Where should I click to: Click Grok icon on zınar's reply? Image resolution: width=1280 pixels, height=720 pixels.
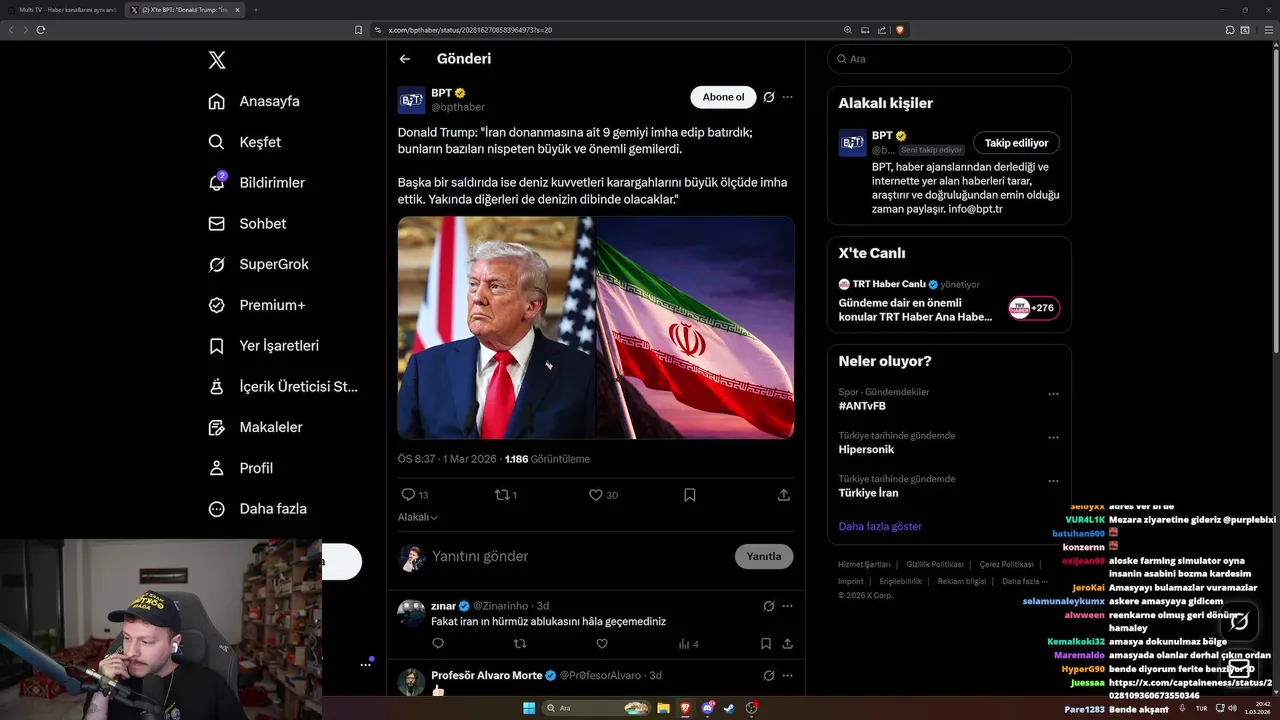769,606
